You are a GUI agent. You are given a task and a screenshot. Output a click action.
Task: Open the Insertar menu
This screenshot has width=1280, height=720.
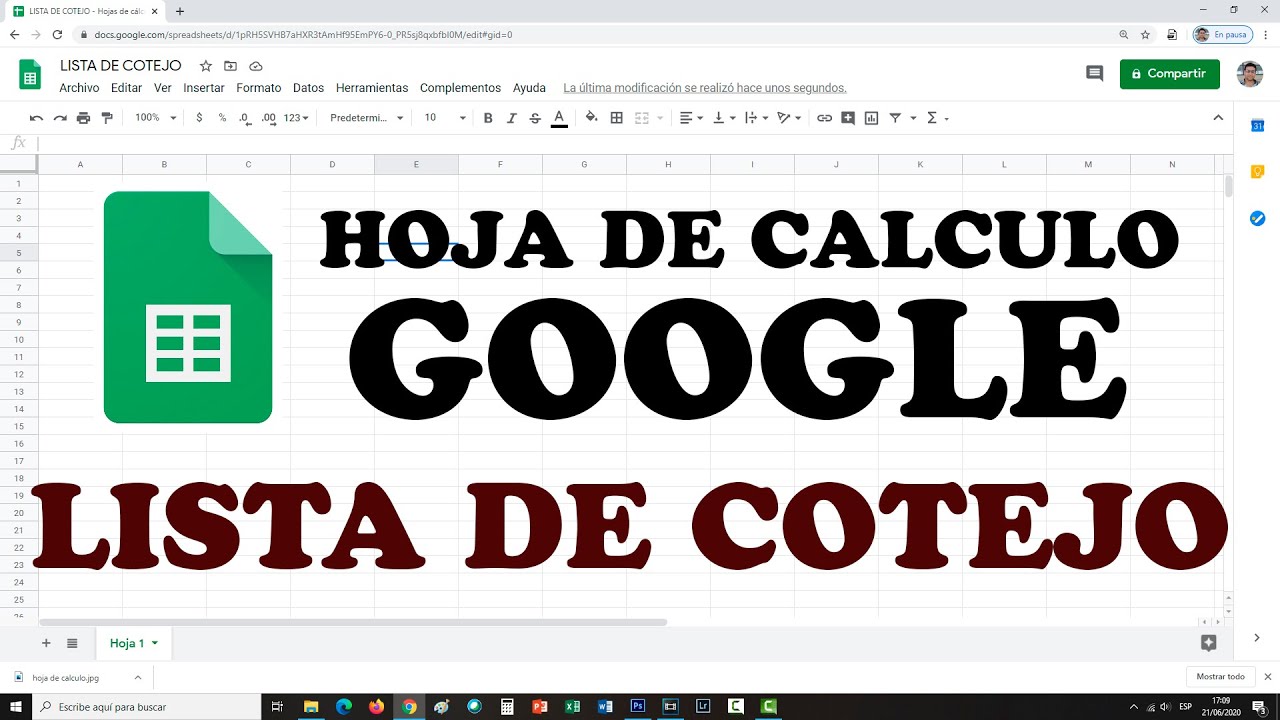204,88
